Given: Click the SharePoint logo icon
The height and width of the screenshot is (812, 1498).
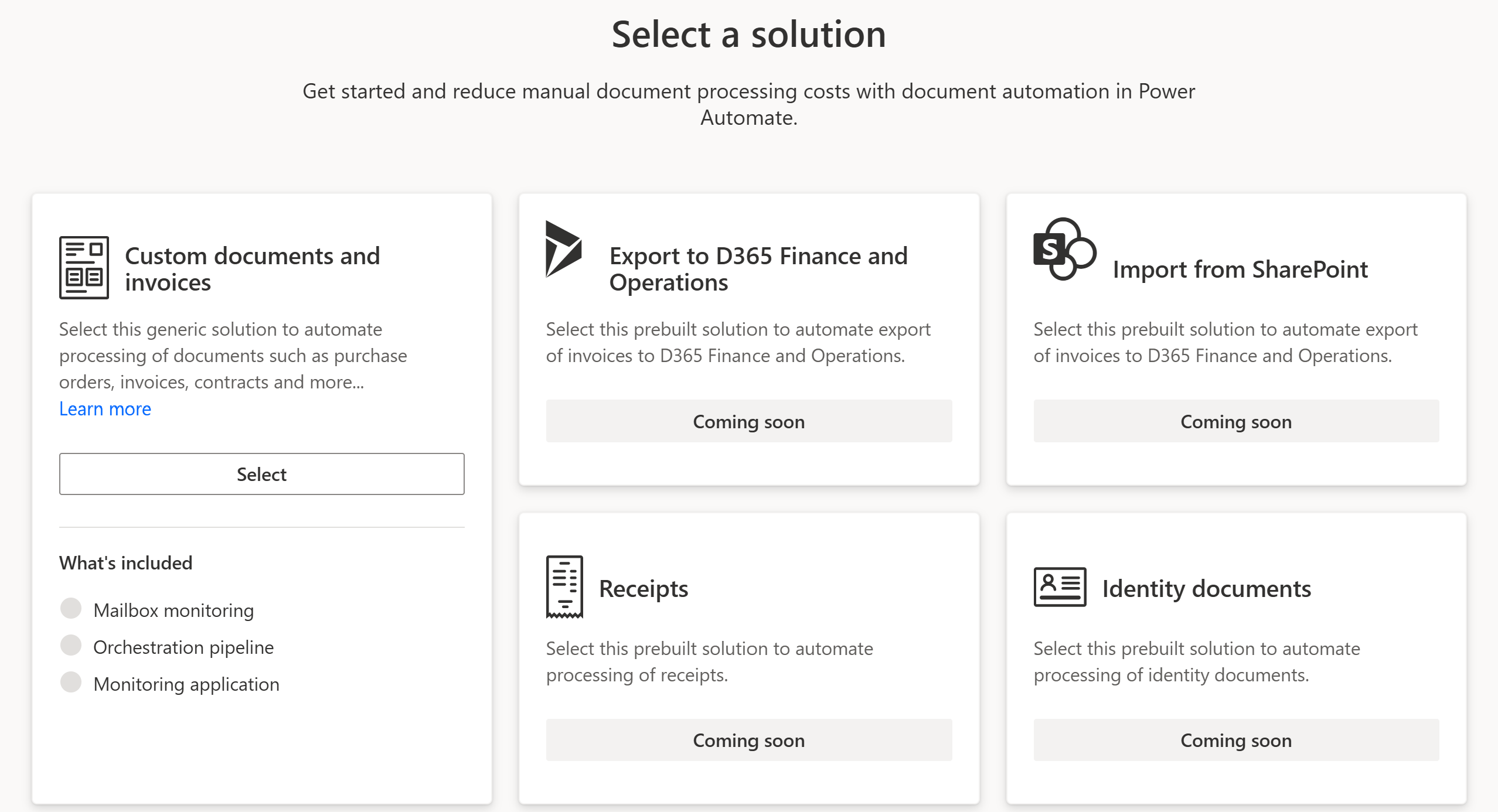Looking at the screenshot, I should (x=1064, y=249).
